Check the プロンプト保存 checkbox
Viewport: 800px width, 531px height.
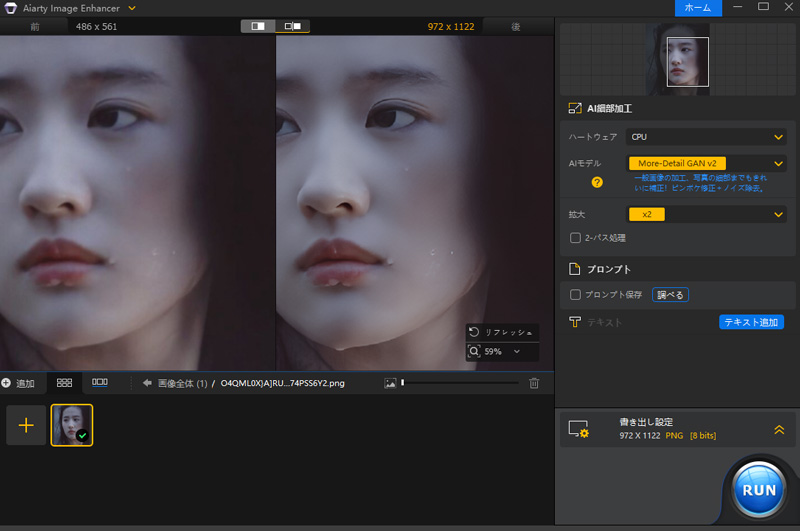(x=575, y=295)
